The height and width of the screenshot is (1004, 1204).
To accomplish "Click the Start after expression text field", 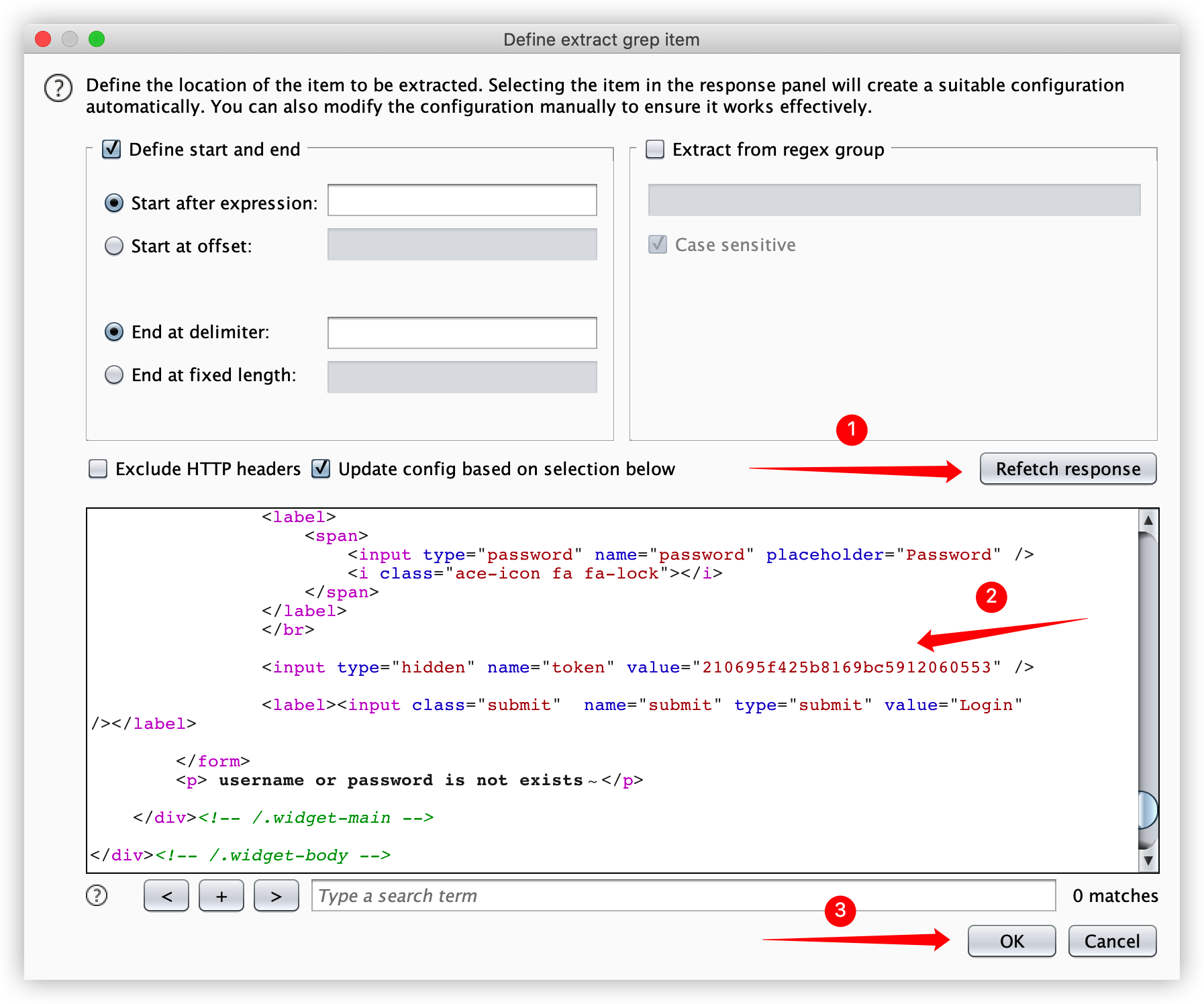I will tap(462, 201).
